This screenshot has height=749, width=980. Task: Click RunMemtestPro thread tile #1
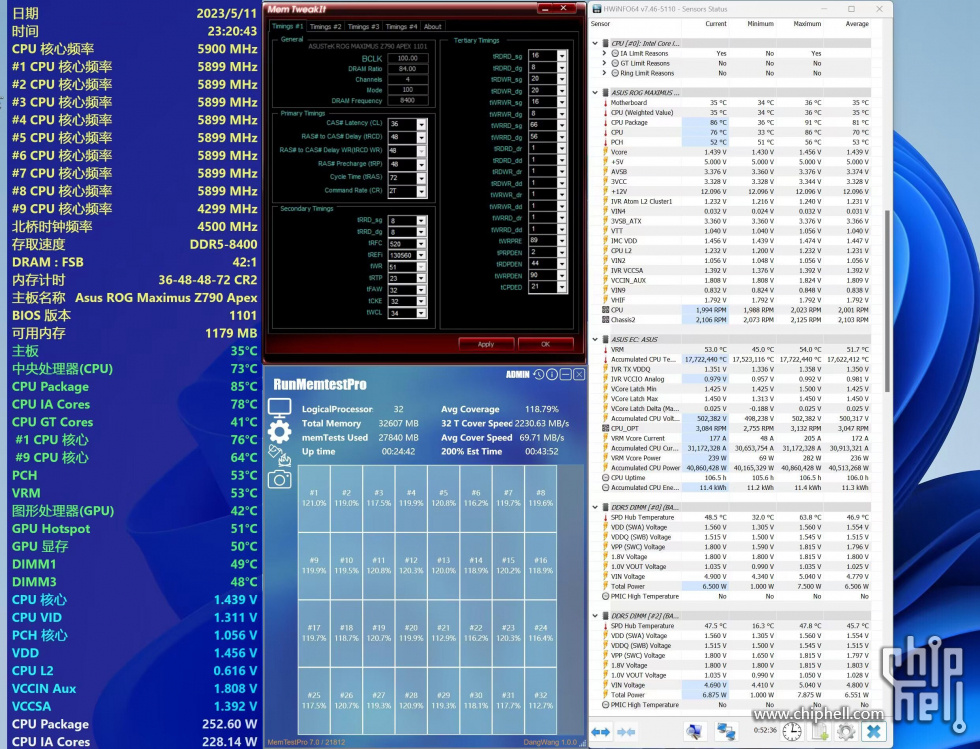[x=314, y=498]
